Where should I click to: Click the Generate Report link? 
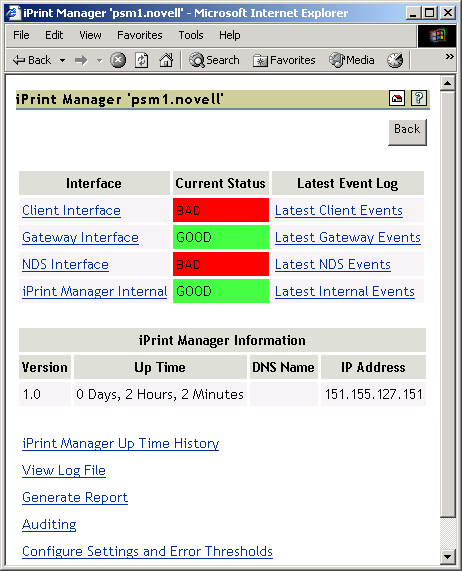75,497
